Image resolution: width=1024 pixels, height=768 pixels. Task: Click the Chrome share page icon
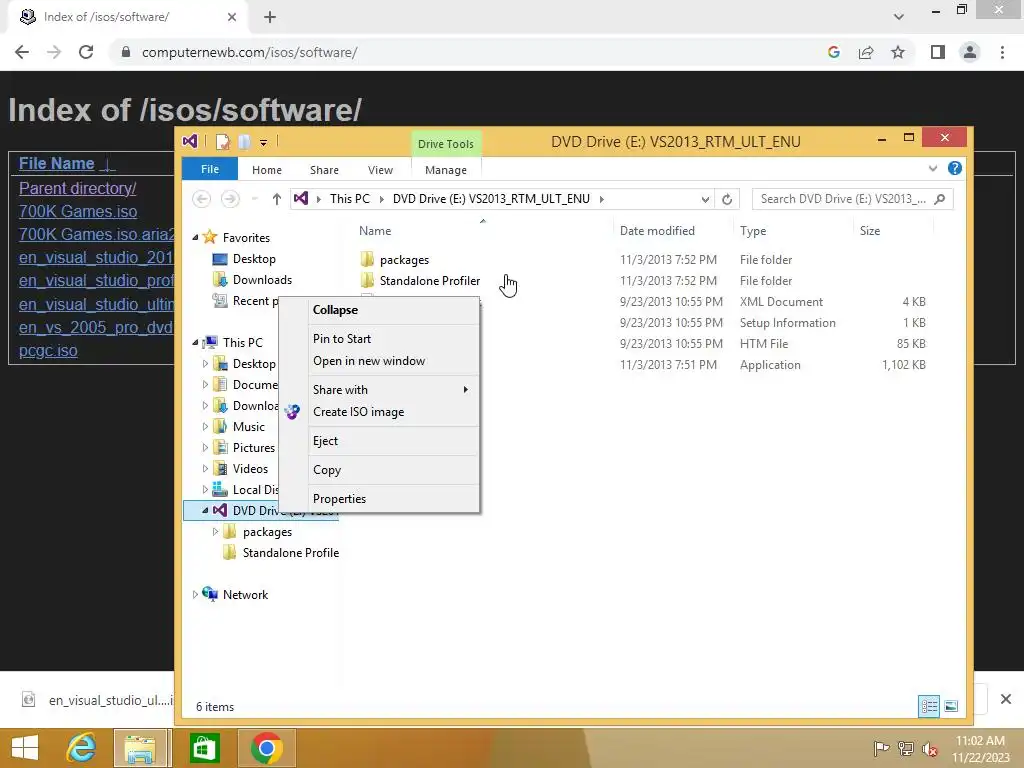[x=866, y=52]
